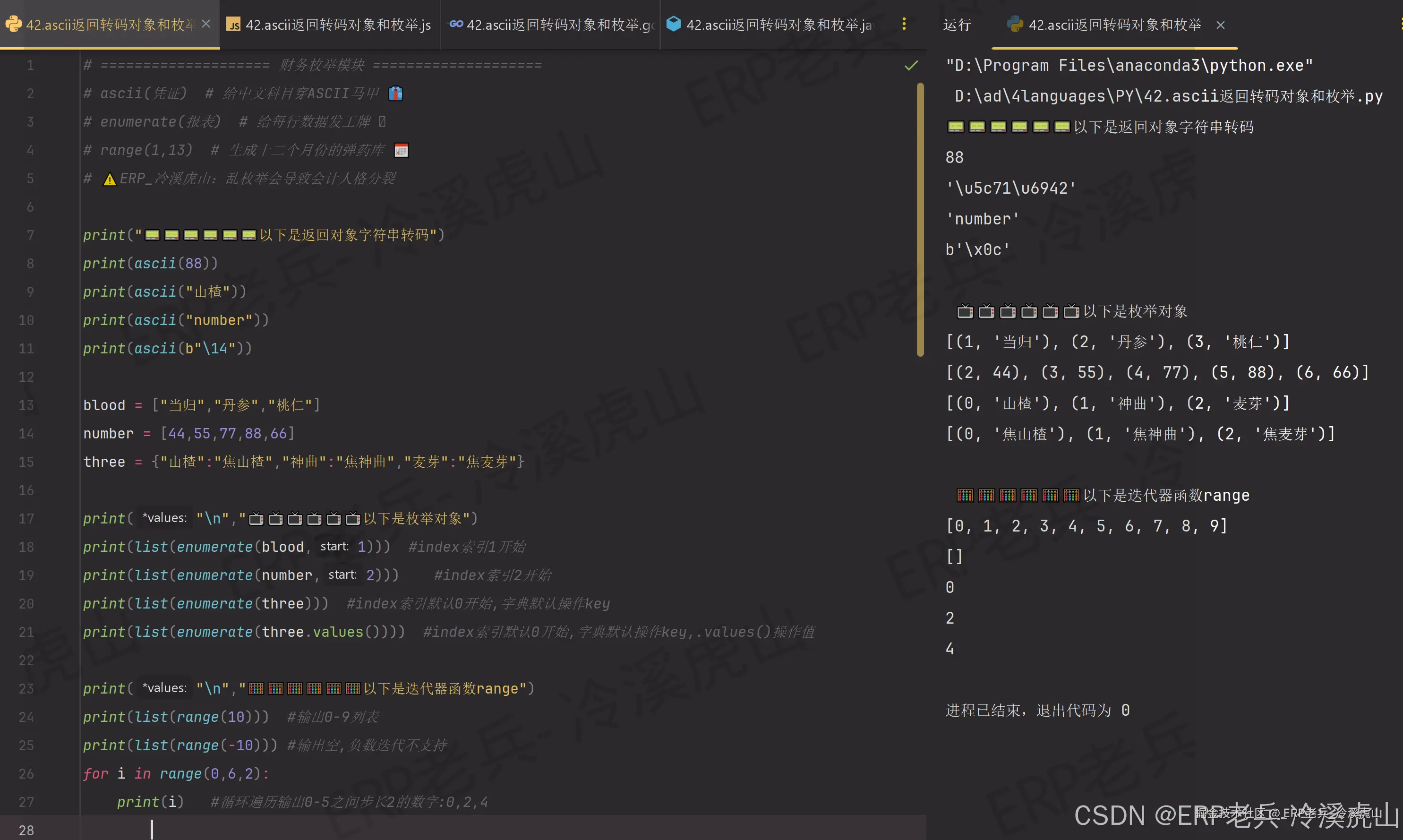Click the 运行 run panel label
1403x840 pixels.
click(957, 25)
